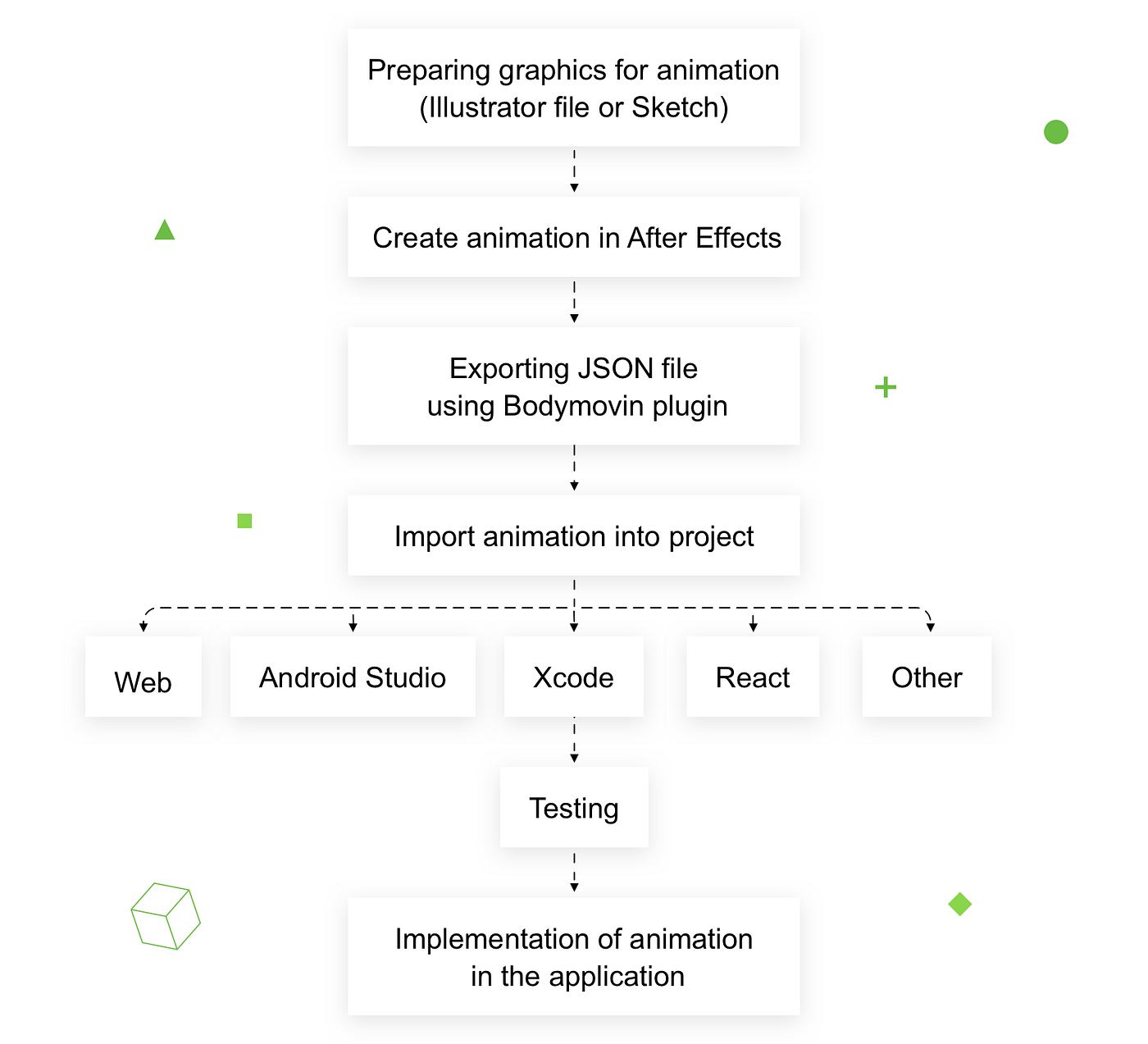Select the Xcode box
Image resolution: width=1148 pixels, height=1044 pixels.
coord(574,677)
